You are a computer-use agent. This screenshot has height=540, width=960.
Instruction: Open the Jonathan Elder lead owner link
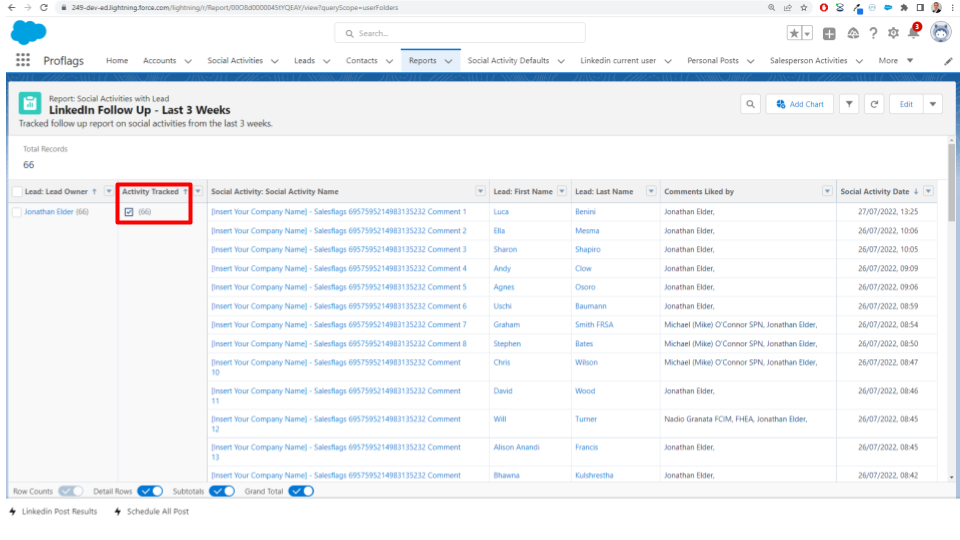pyautogui.click(x=49, y=212)
